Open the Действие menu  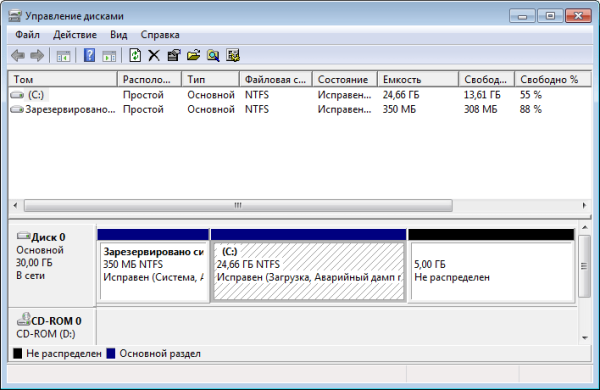(x=75, y=35)
